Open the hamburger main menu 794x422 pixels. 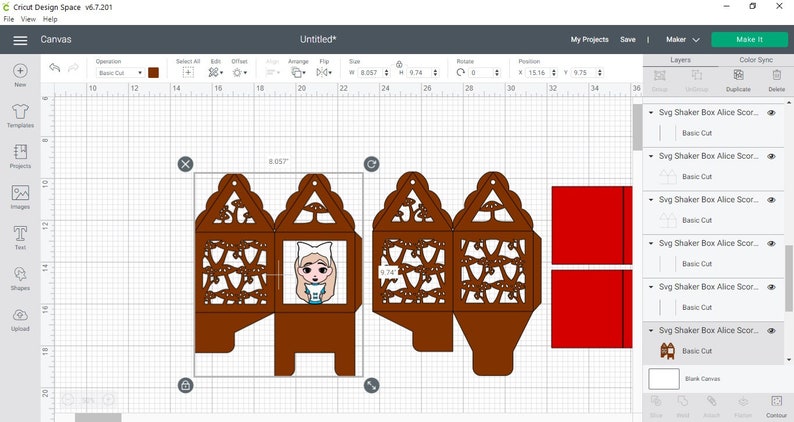[x=20, y=40]
